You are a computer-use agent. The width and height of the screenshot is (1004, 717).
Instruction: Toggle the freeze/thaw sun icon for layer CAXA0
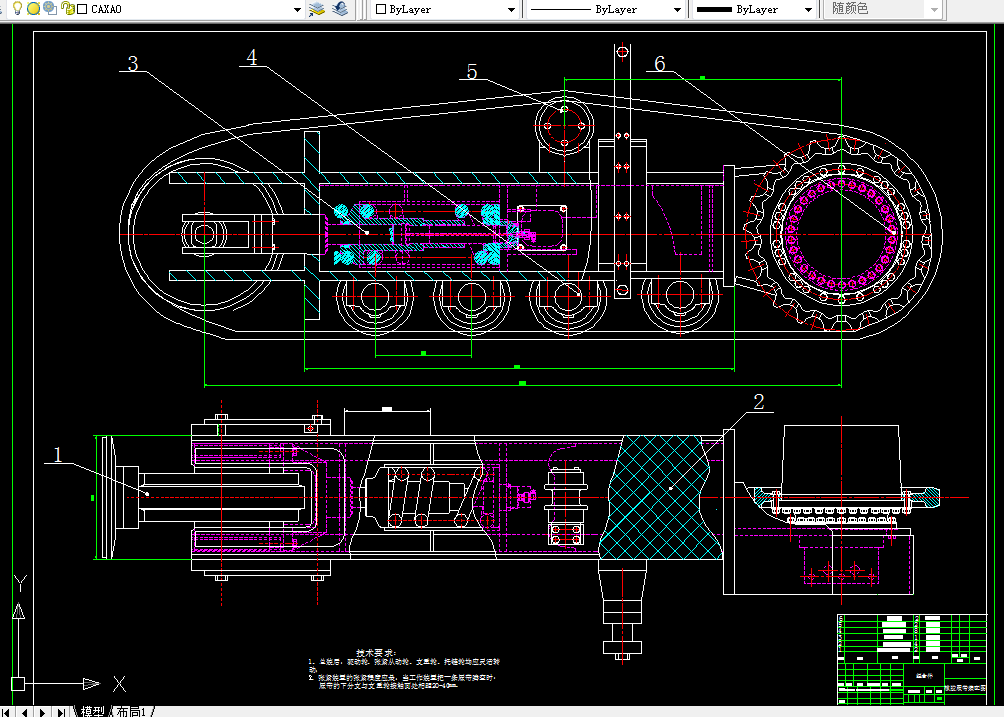click(x=33, y=9)
